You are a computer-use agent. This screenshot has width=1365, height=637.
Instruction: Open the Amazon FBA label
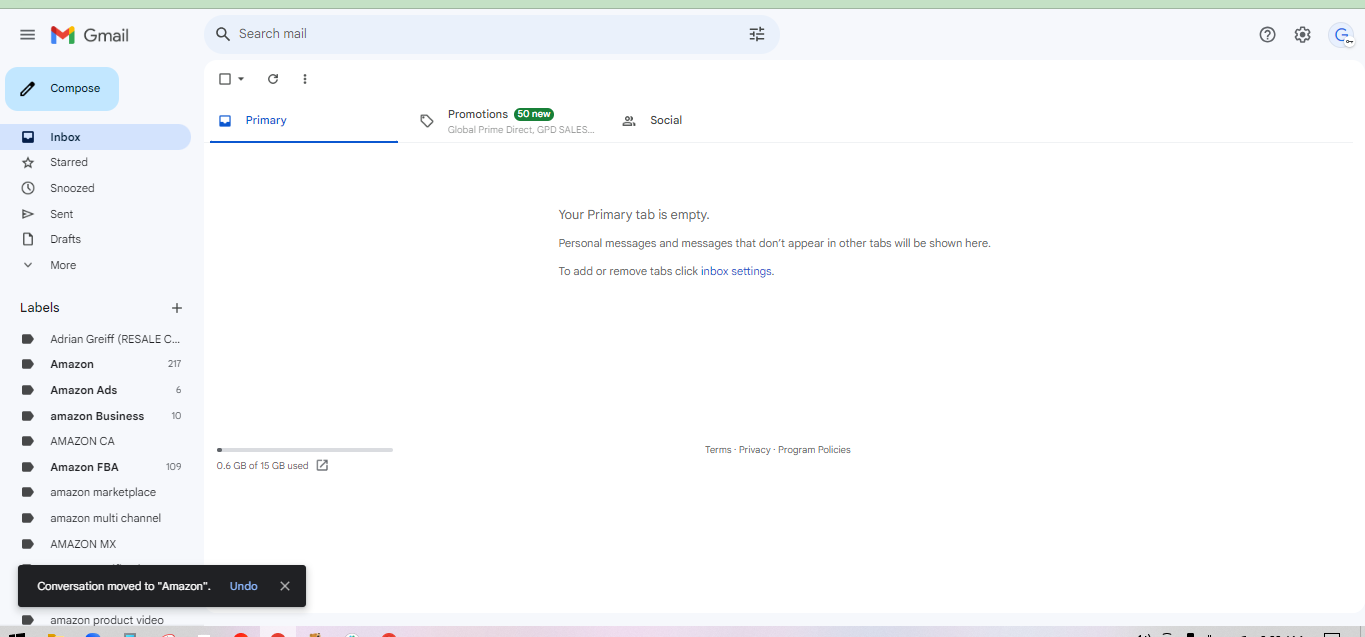[x=95, y=467]
